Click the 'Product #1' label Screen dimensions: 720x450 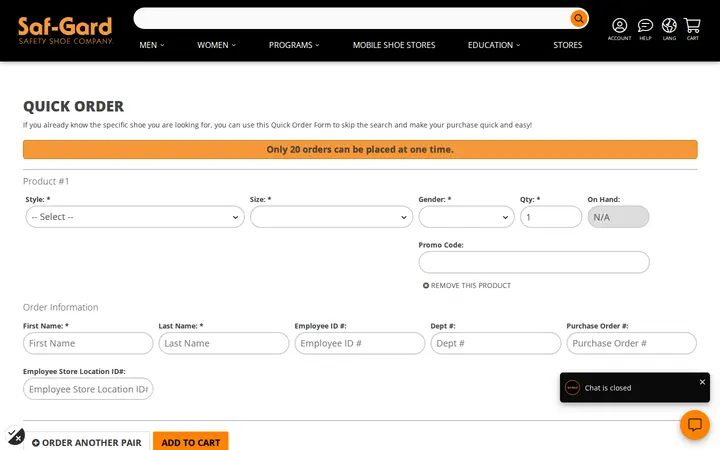(x=46, y=181)
